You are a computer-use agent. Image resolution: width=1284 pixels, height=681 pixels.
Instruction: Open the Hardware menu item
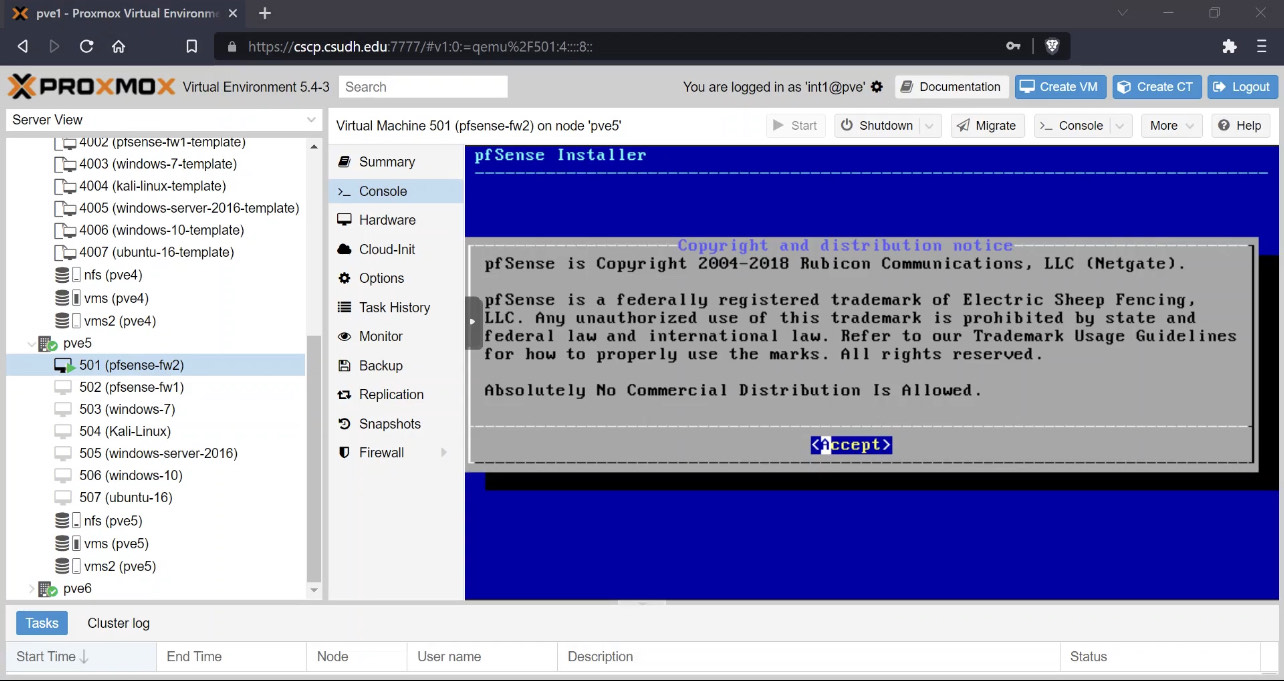click(x=387, y=220)
